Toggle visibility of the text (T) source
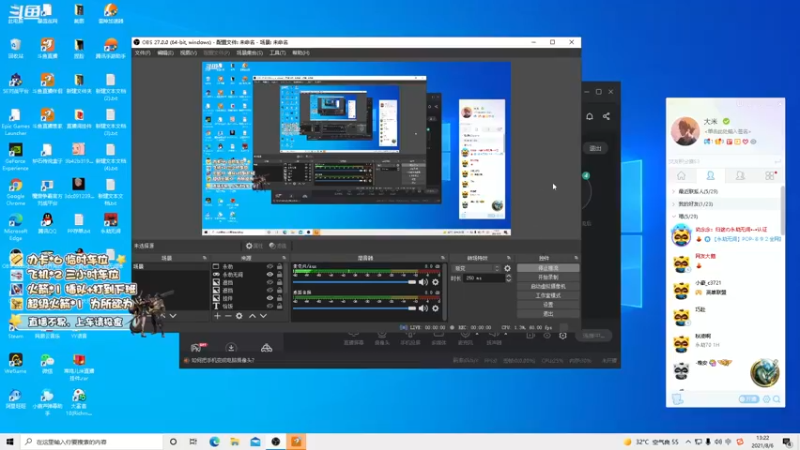800x450 pixels. pyautogui.click(x=270, y=306)
